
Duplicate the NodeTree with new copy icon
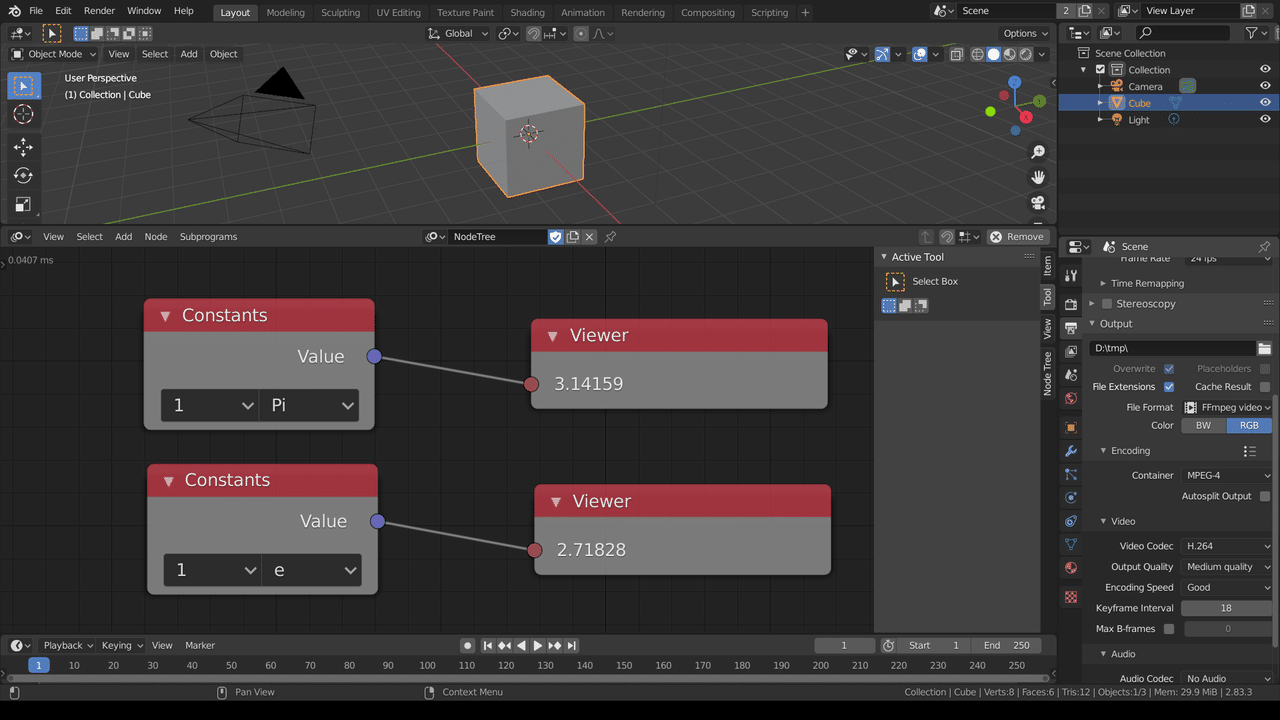coord(573,237)
